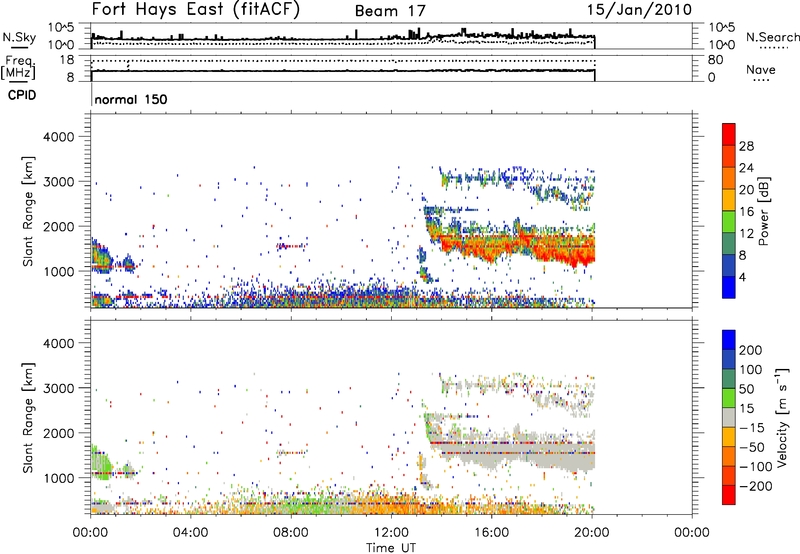Click the "18" frequency axis tick
Screen dimensions: 800x554
point(67,60)
